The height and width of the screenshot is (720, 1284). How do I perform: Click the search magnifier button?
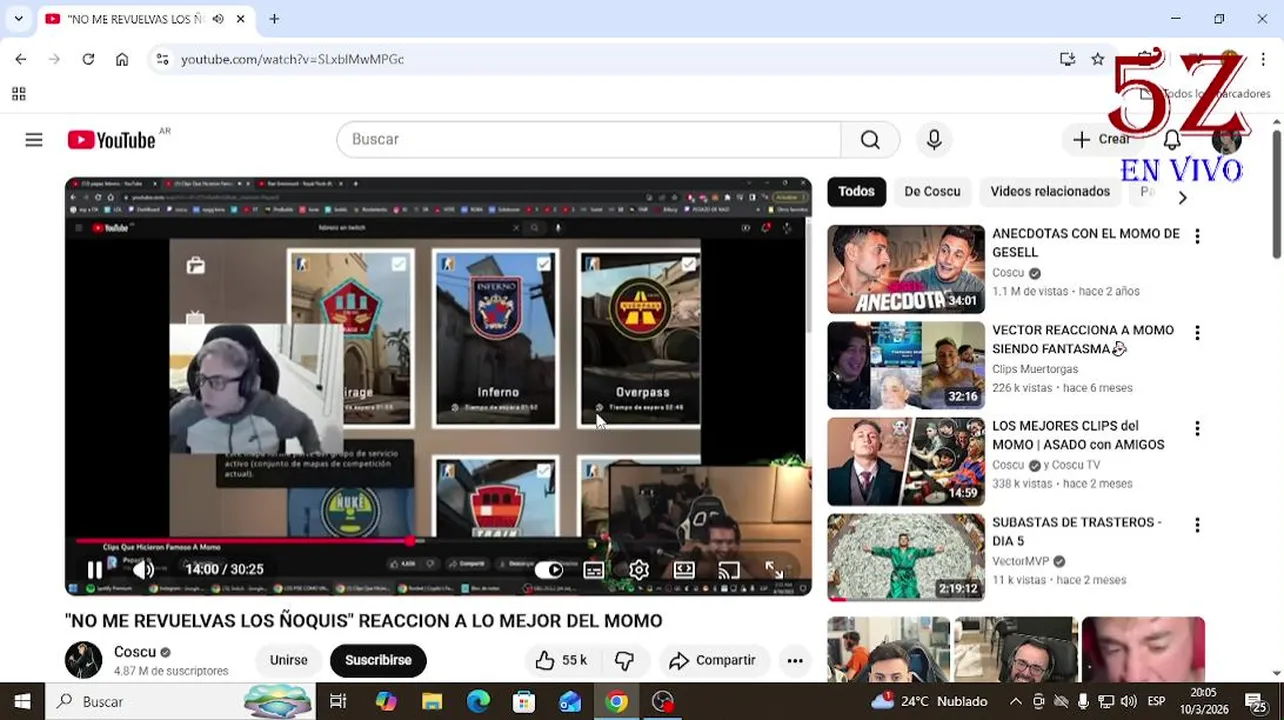pyautogui.click(x=870, y=140)
